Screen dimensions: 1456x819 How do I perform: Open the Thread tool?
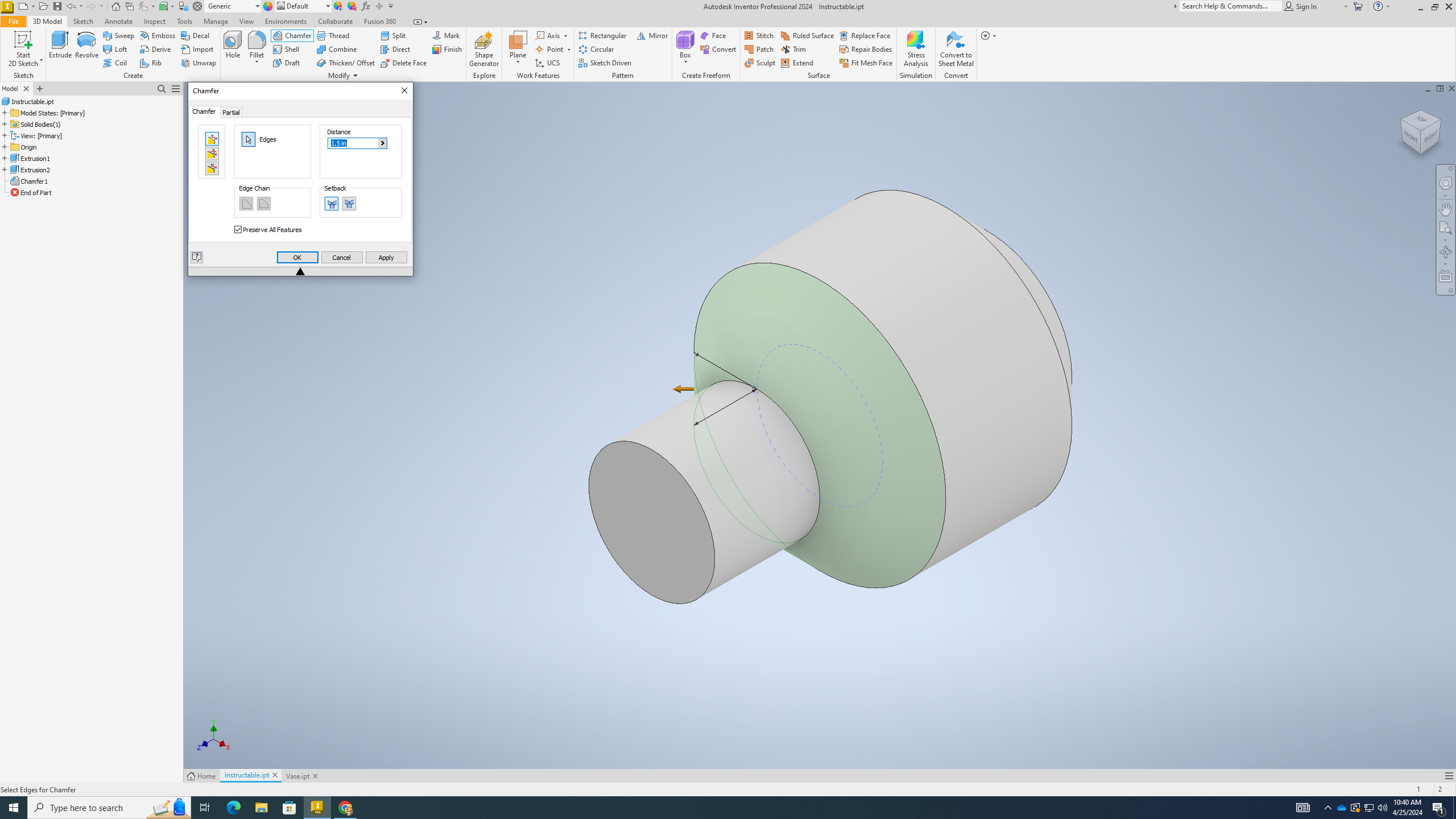click(x=334, y=35)
